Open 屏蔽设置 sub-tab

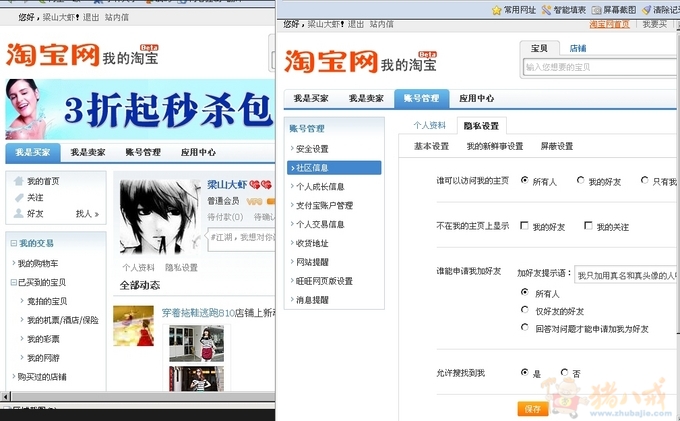(557, 146)
